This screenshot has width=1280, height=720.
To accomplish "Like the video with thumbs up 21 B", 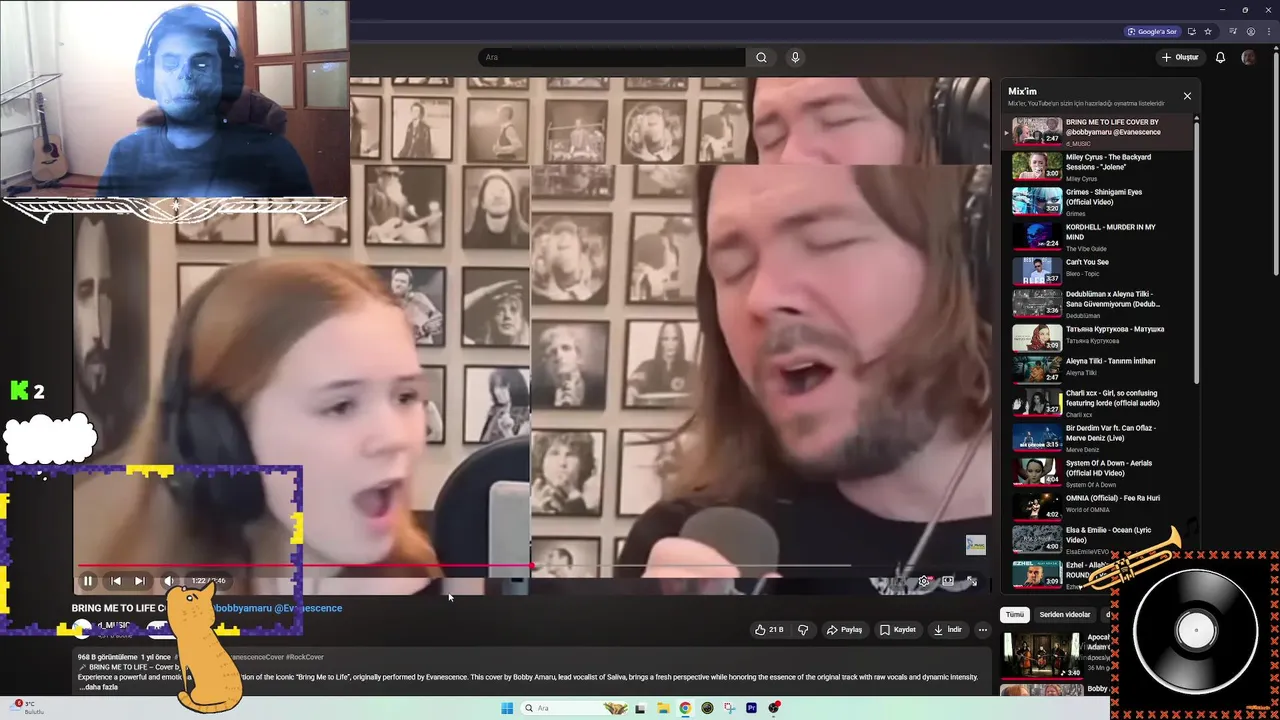I will (769, 630).
